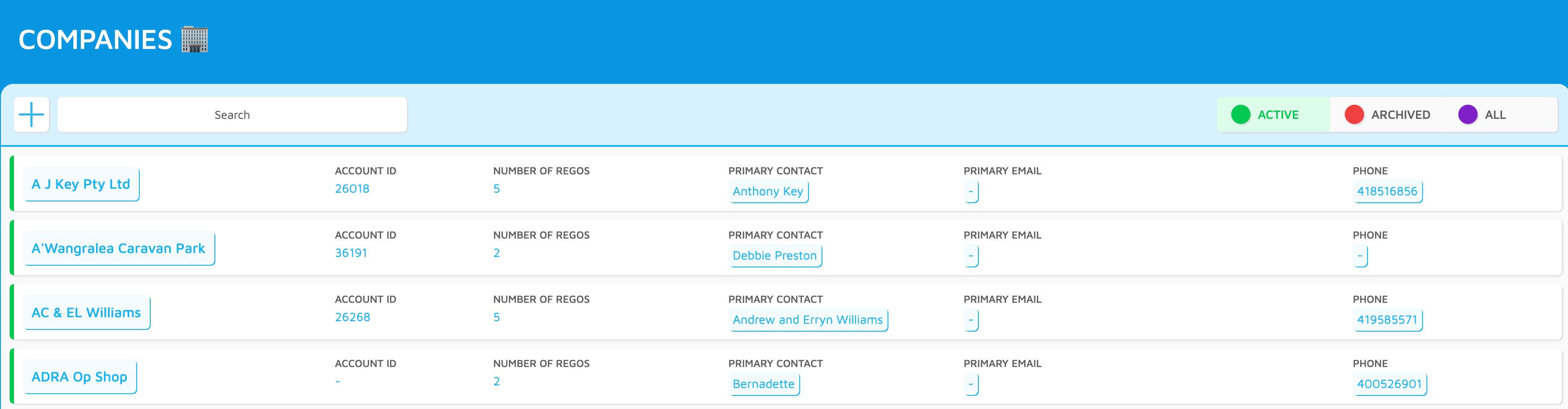Screen dimensions: 1568x409
Task: Click primary contact Bernadette
Action: [x=764, y=384]
